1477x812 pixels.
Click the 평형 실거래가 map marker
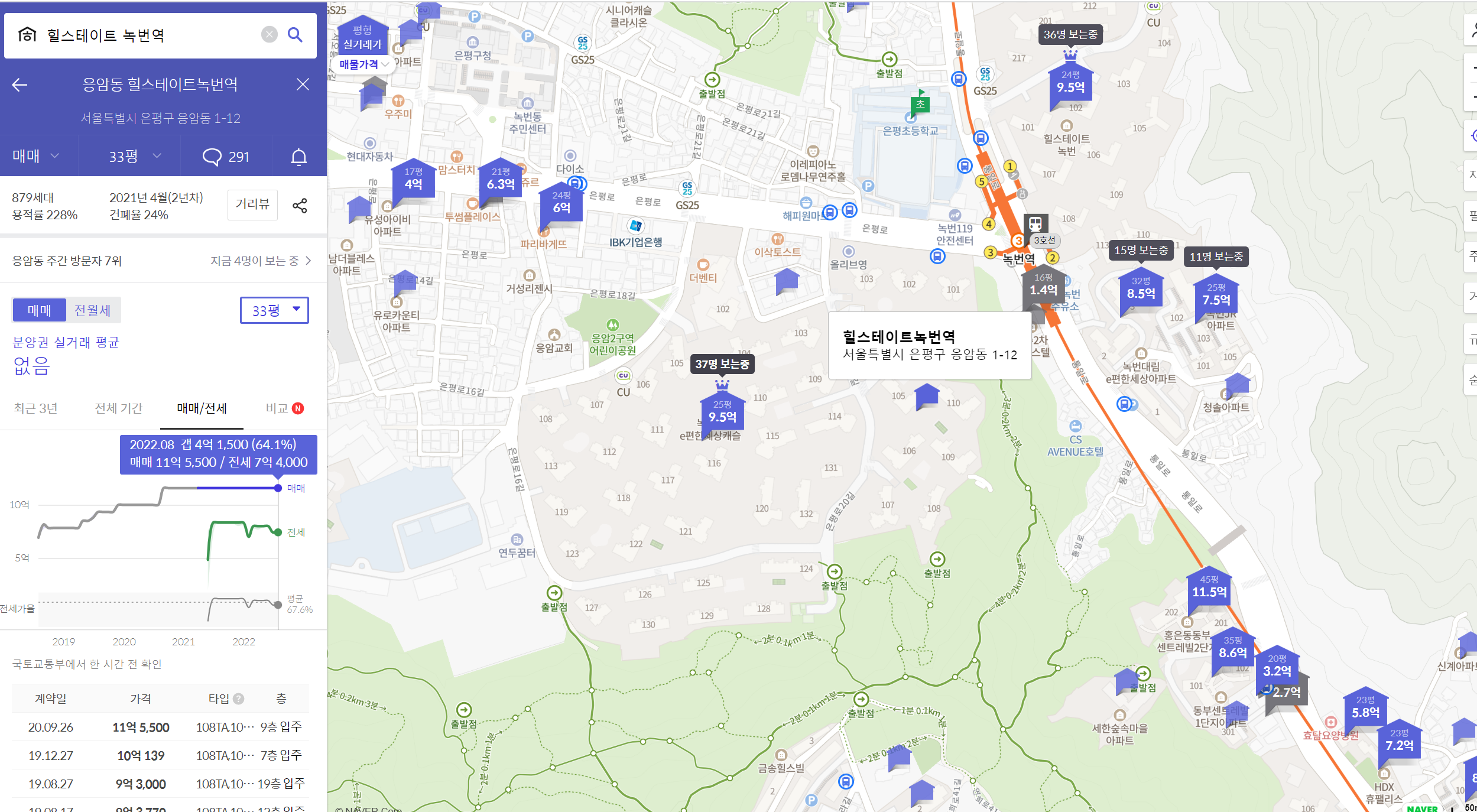point(362,37)
